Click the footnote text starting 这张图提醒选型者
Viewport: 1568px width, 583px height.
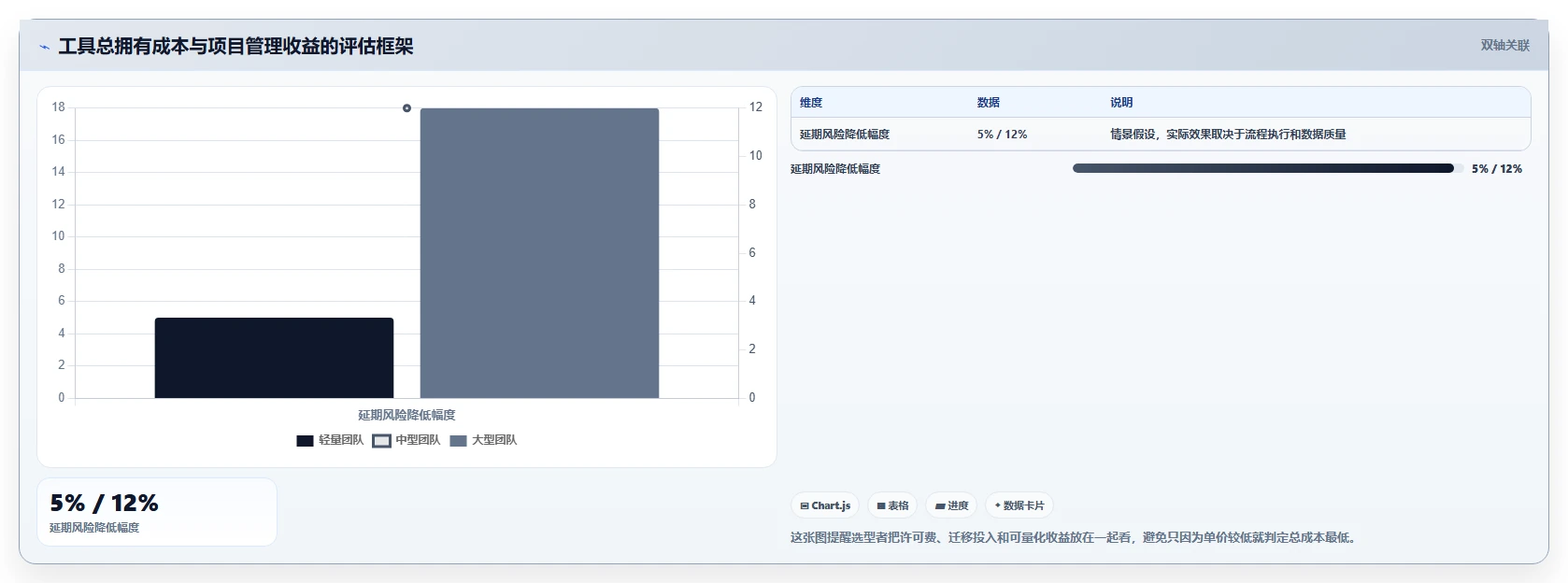pyautogui.click(x=1076, y=537)
